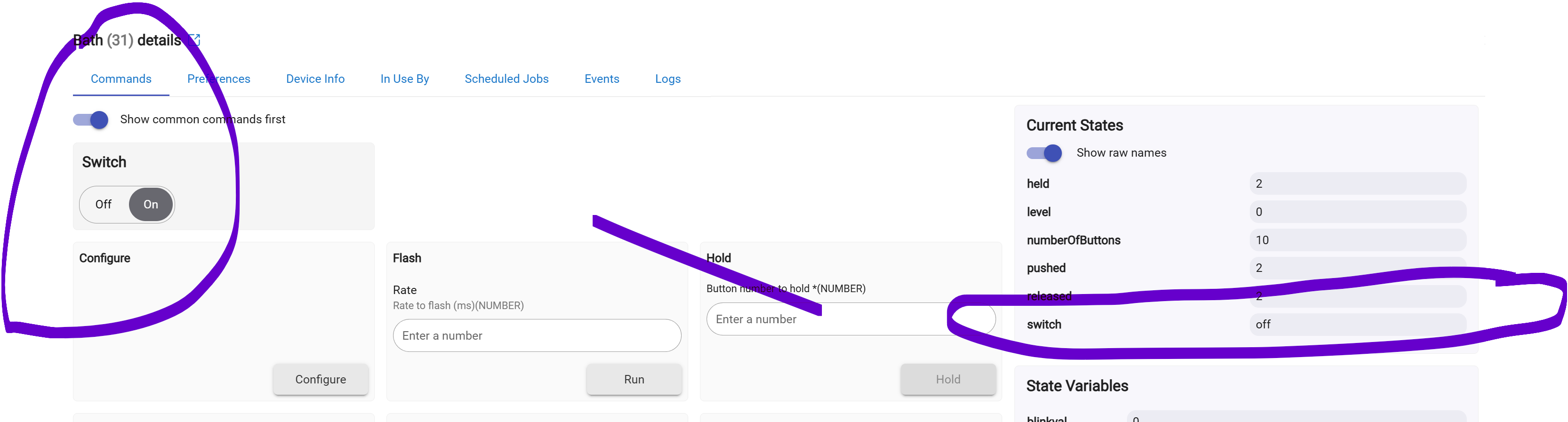
Task: Toggle Show raw names switch
Action: click(1044, 153)
